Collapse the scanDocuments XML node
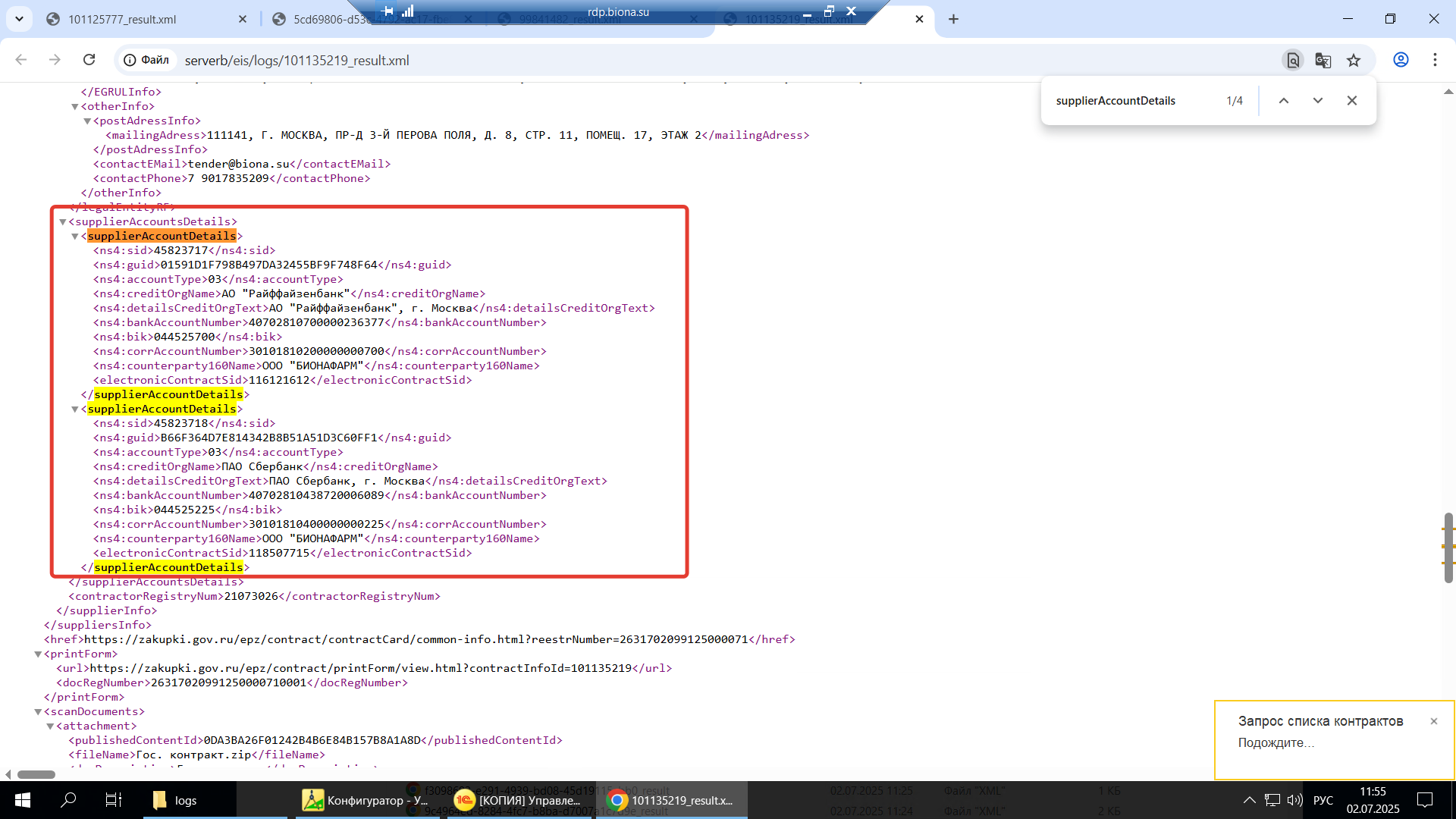The image size is (1456, 819). (38, 712)
